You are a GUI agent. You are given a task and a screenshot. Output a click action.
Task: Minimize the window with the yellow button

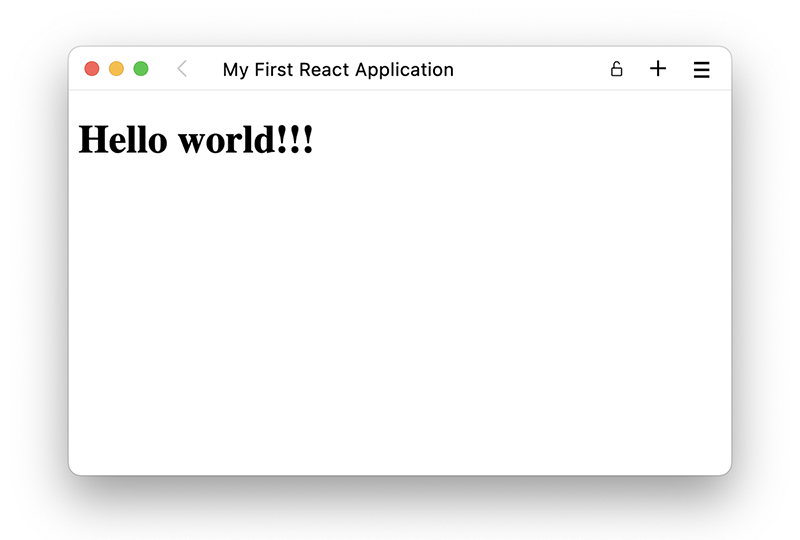[116, 69]
